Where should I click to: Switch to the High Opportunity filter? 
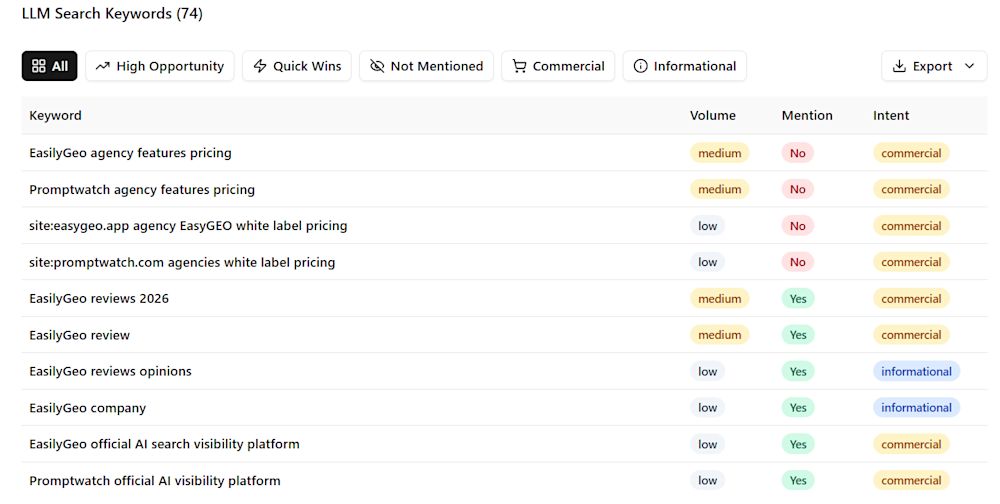click(159, 66)
